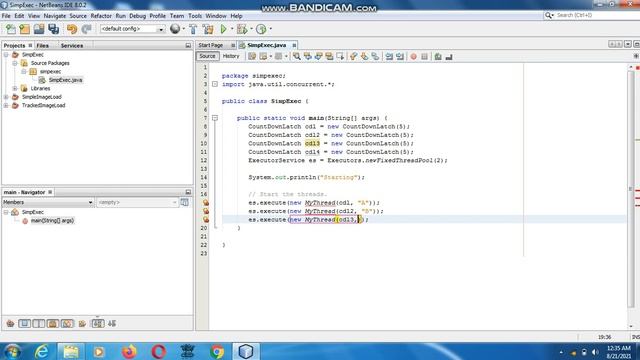Click the Open Project toolbar icon
Viewport: 640px width, 360px height.
pyautogui.click(x=39, y=29)
